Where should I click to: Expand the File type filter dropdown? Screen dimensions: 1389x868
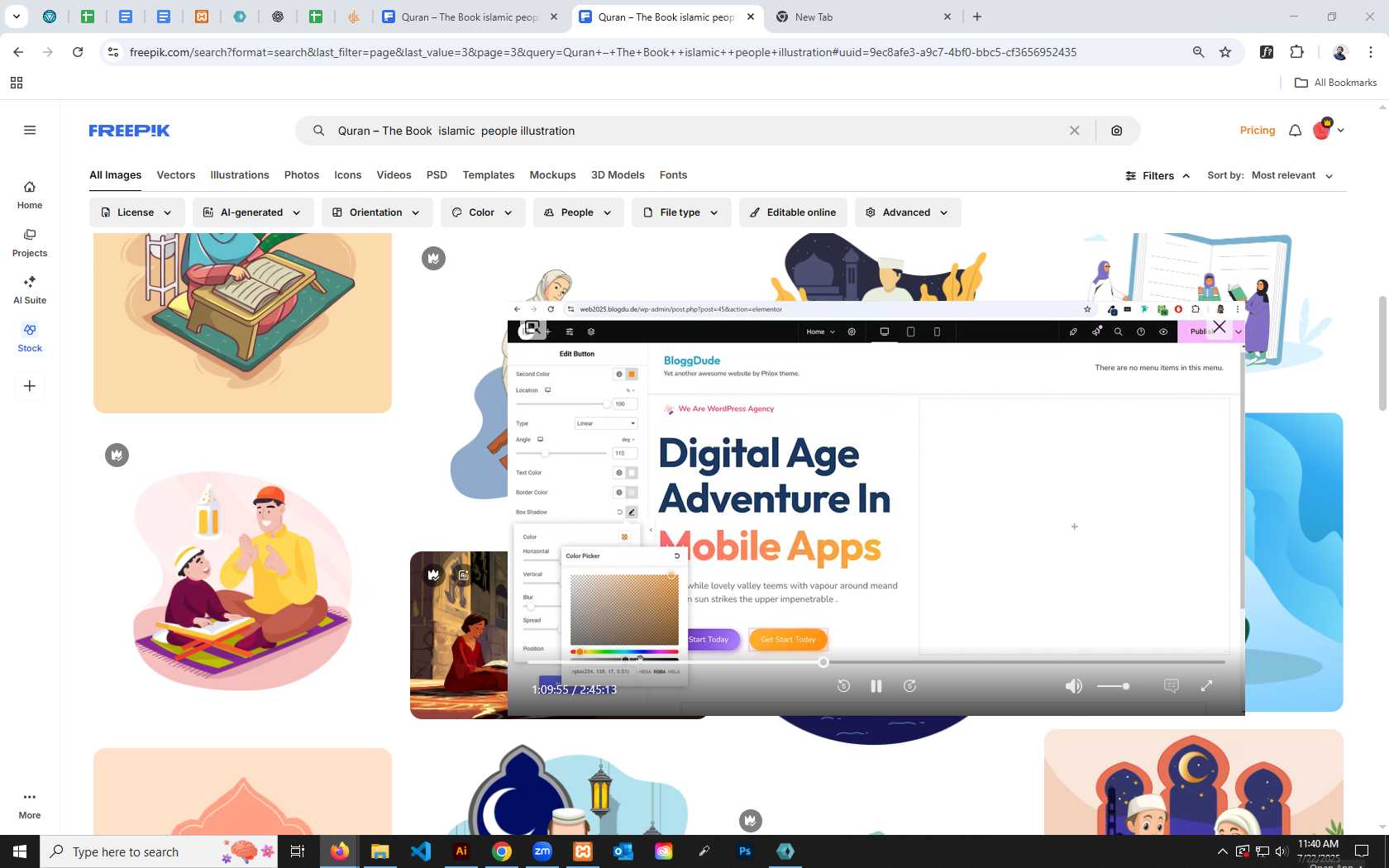pos(681,212)
